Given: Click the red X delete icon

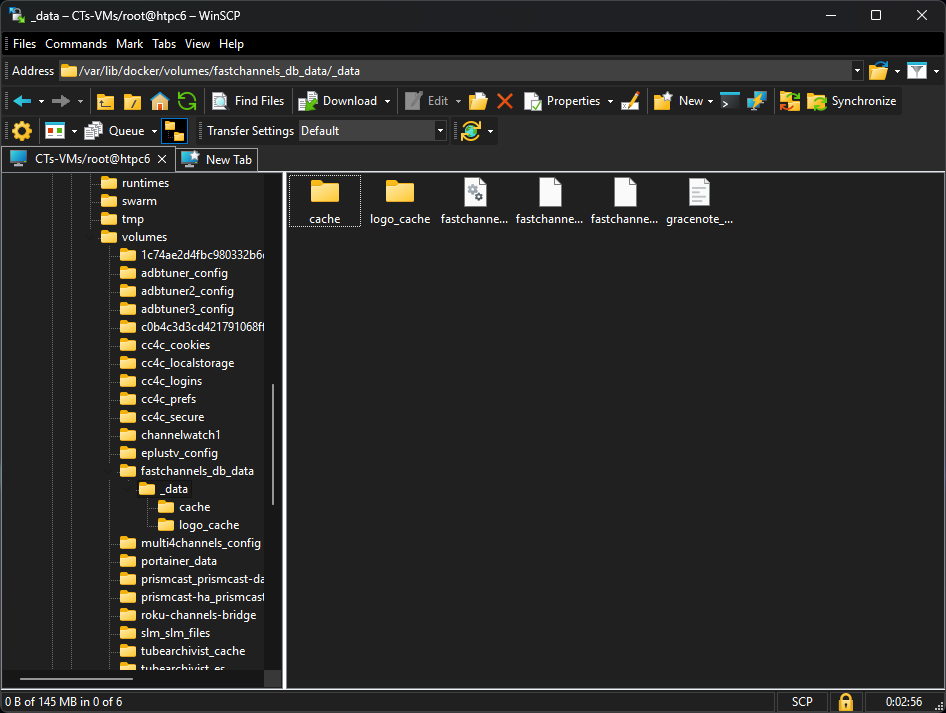Looking at the screenshot, I should (505, 101).
